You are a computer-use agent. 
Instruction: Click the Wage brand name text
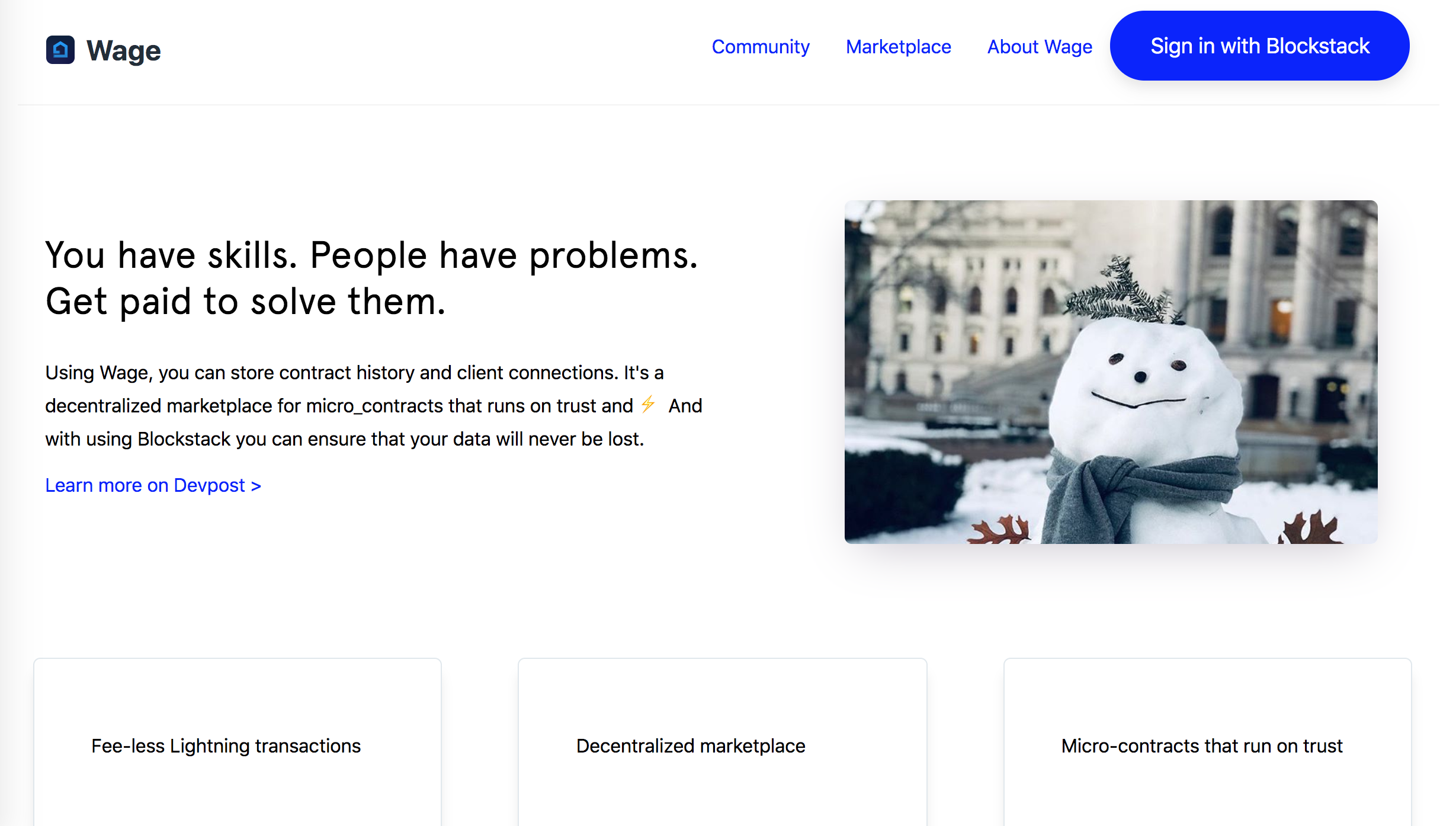point(123,51)
